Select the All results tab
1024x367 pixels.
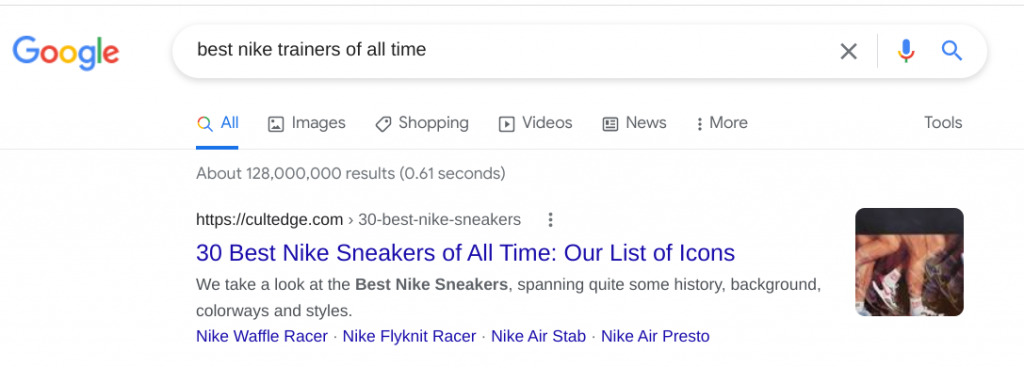[217, 123]
